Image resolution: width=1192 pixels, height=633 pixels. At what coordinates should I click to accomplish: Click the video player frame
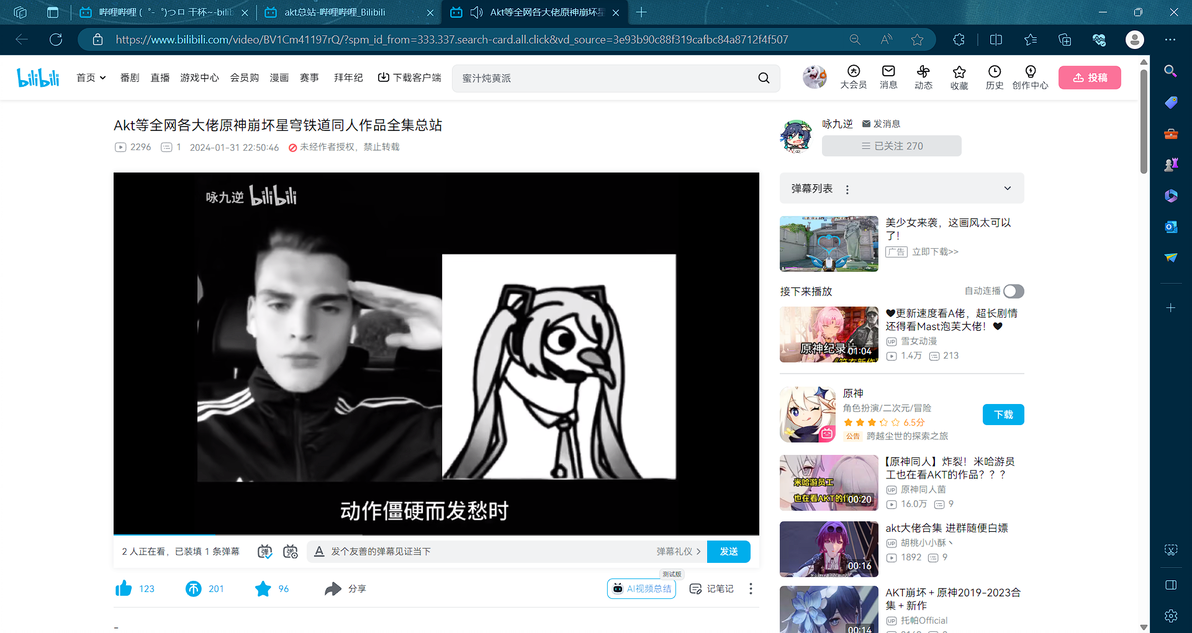click(436, 353)
